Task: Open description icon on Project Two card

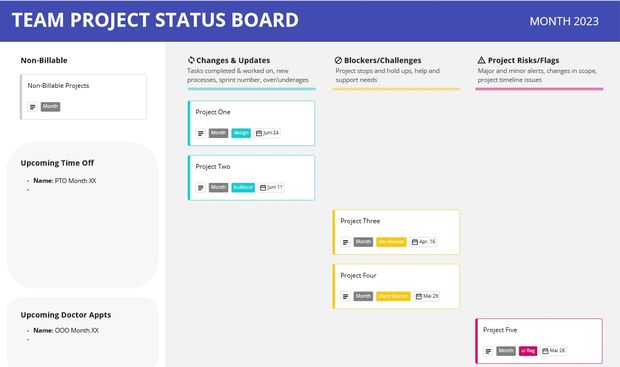Action: tap(200, 187)
